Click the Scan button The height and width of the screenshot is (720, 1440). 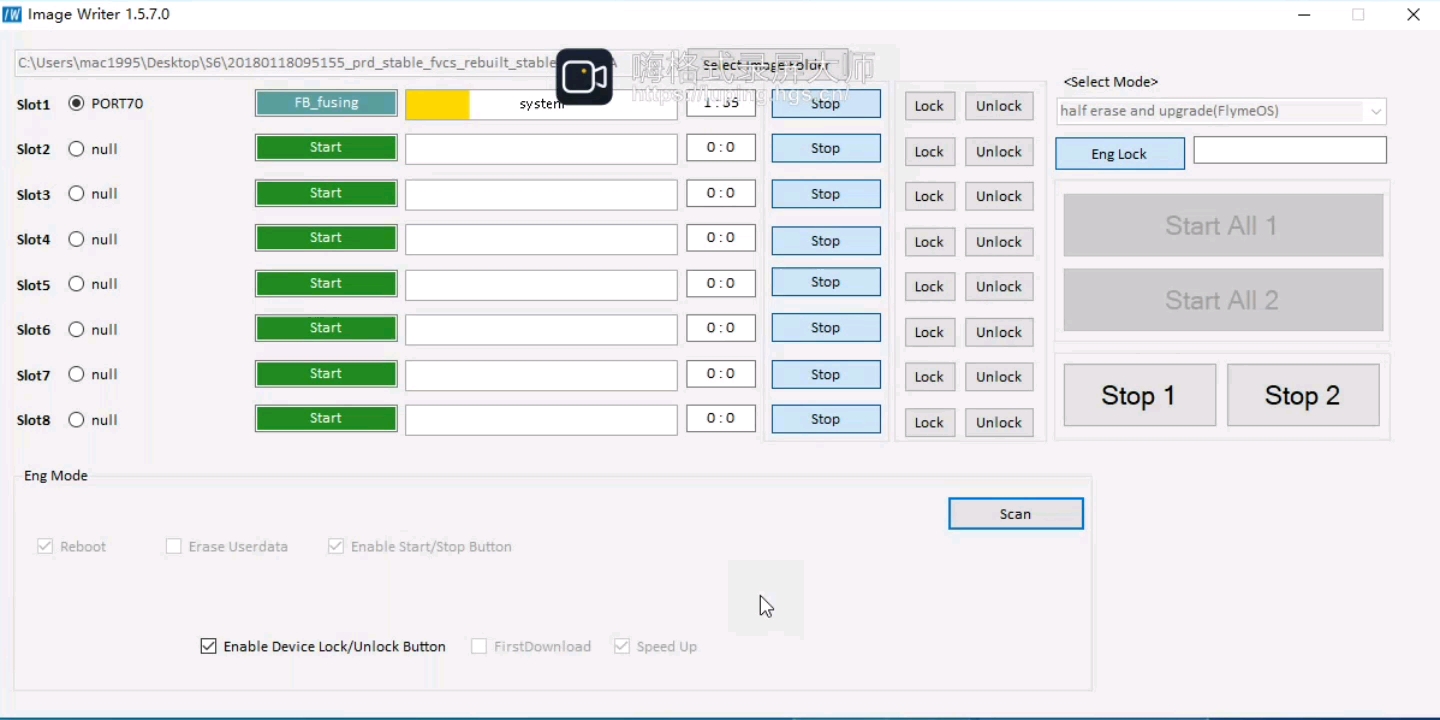point(1016,514)
